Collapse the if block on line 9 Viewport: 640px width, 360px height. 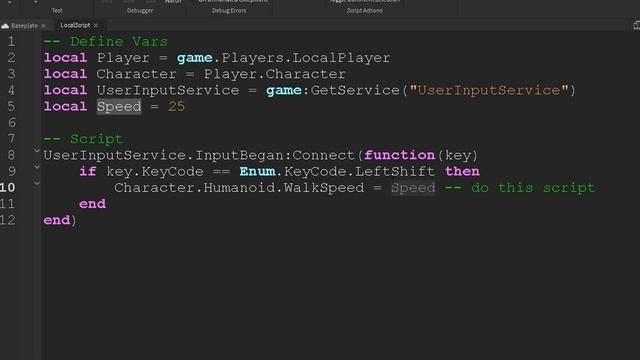37,167
